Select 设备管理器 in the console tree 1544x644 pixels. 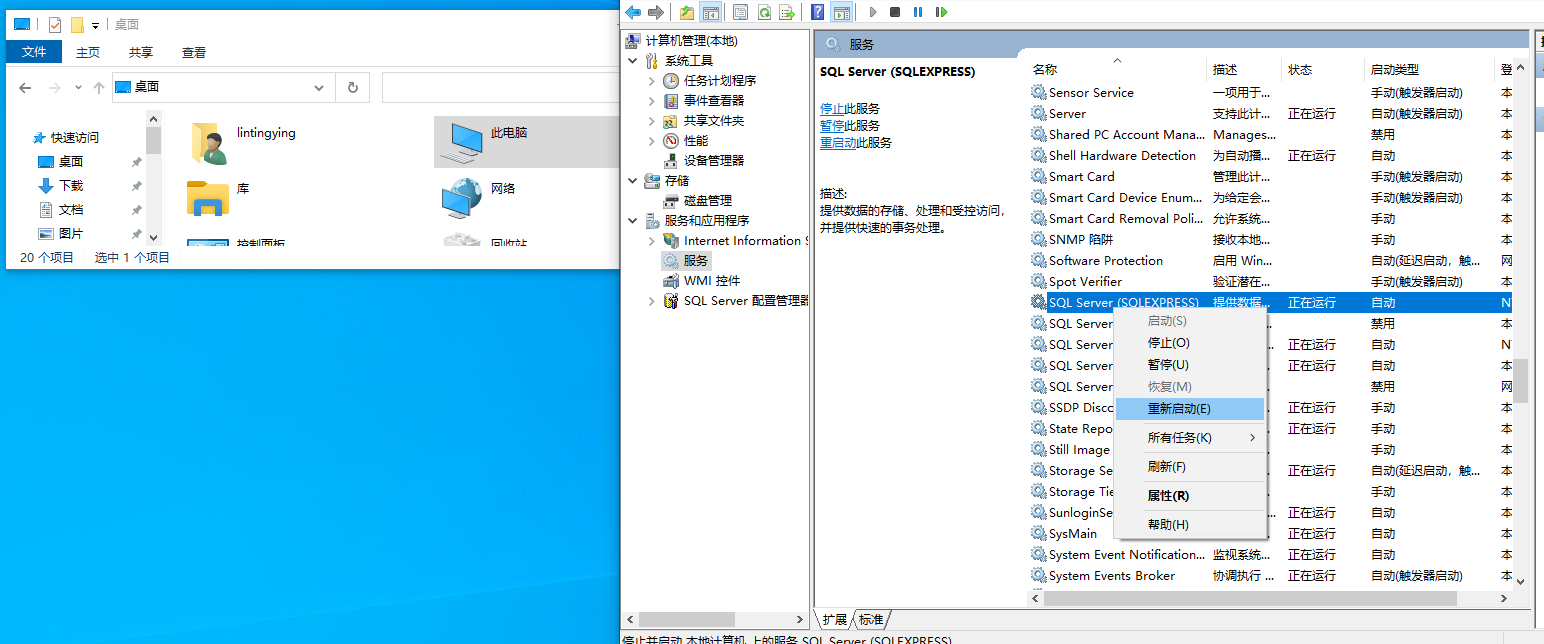(714, 161)
